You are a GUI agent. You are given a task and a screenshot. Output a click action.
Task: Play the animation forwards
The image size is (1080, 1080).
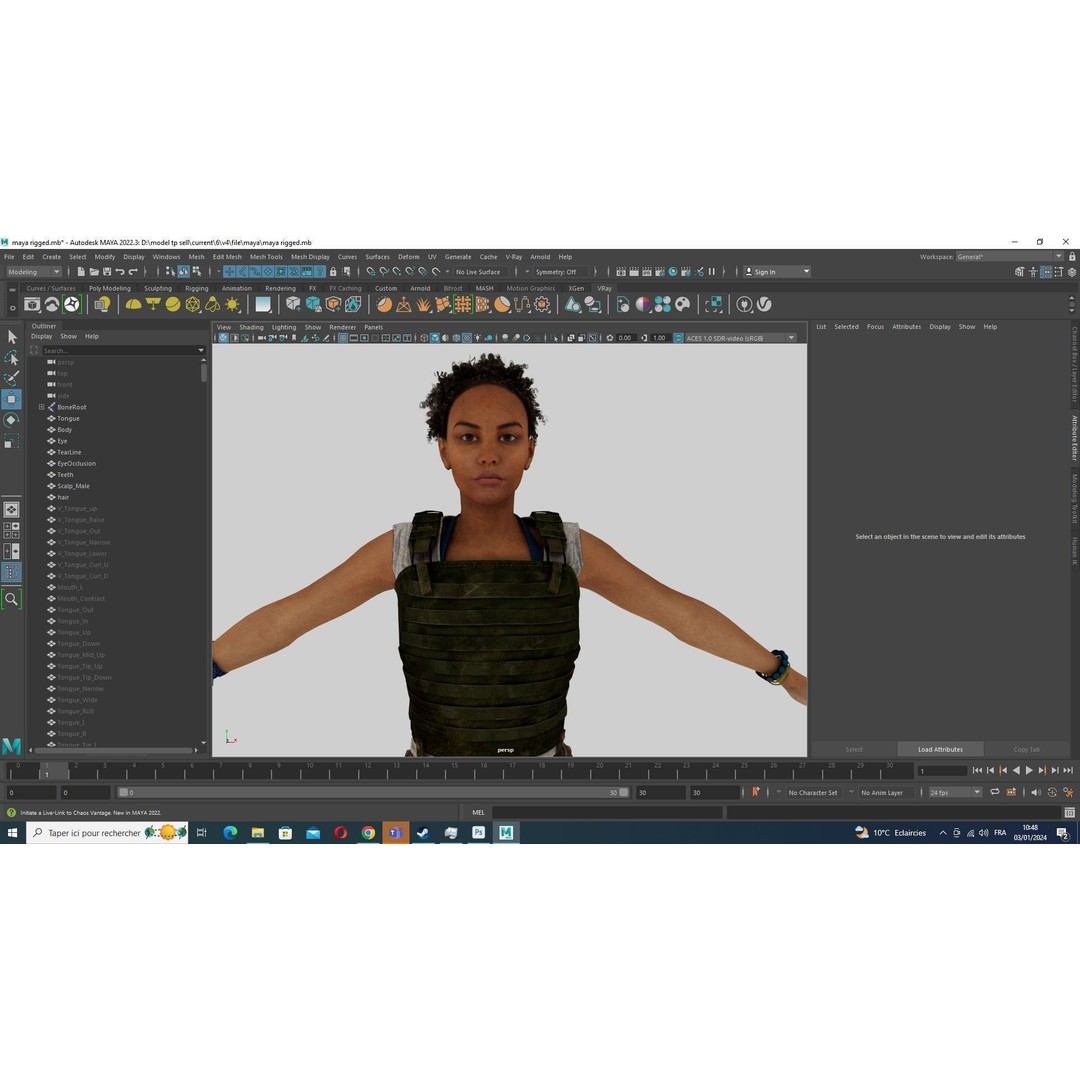1029,771
